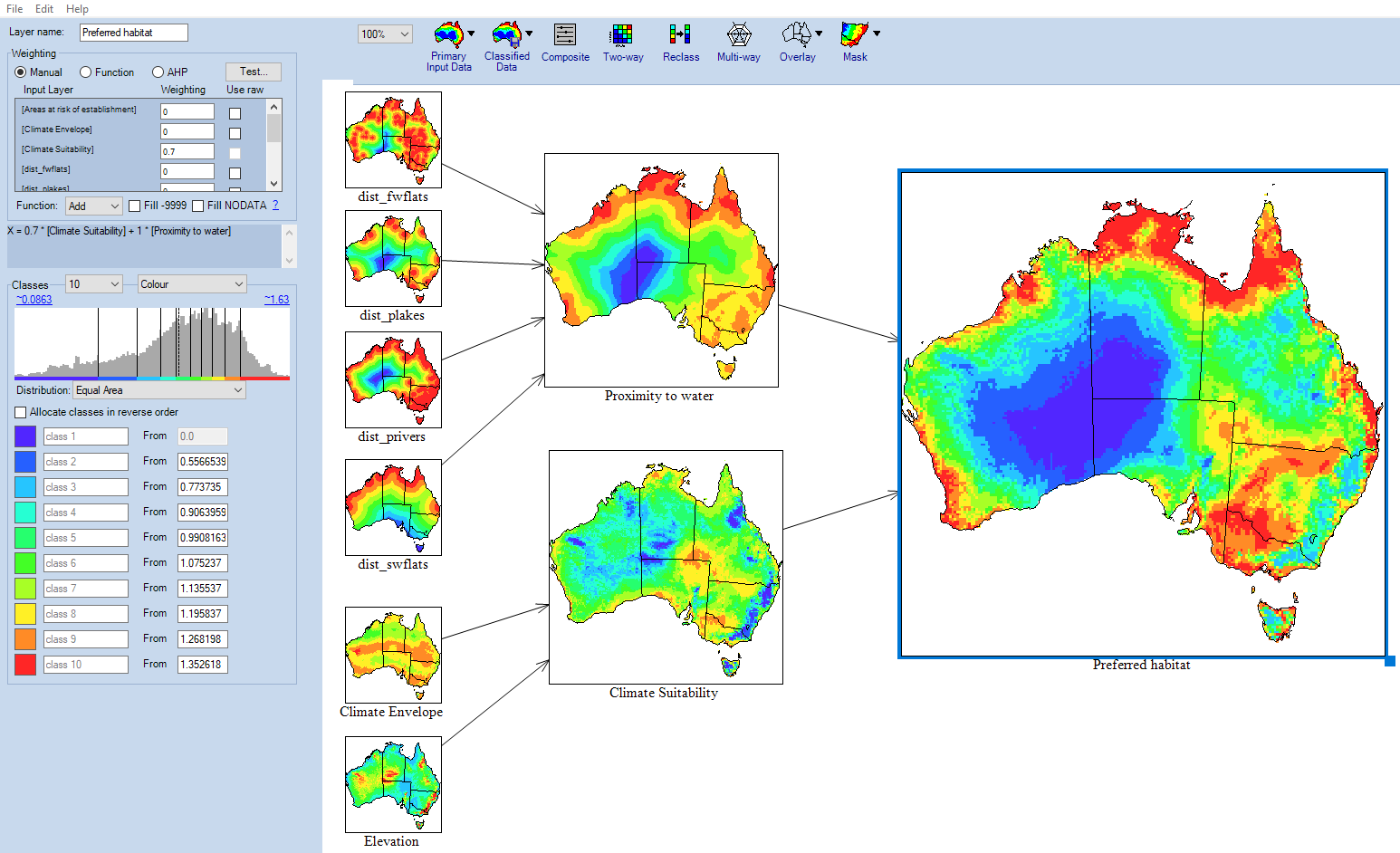Screen dimensions: 1400x853
Task: Click the formula box scroll-down arrow
Action: point(290,261)
